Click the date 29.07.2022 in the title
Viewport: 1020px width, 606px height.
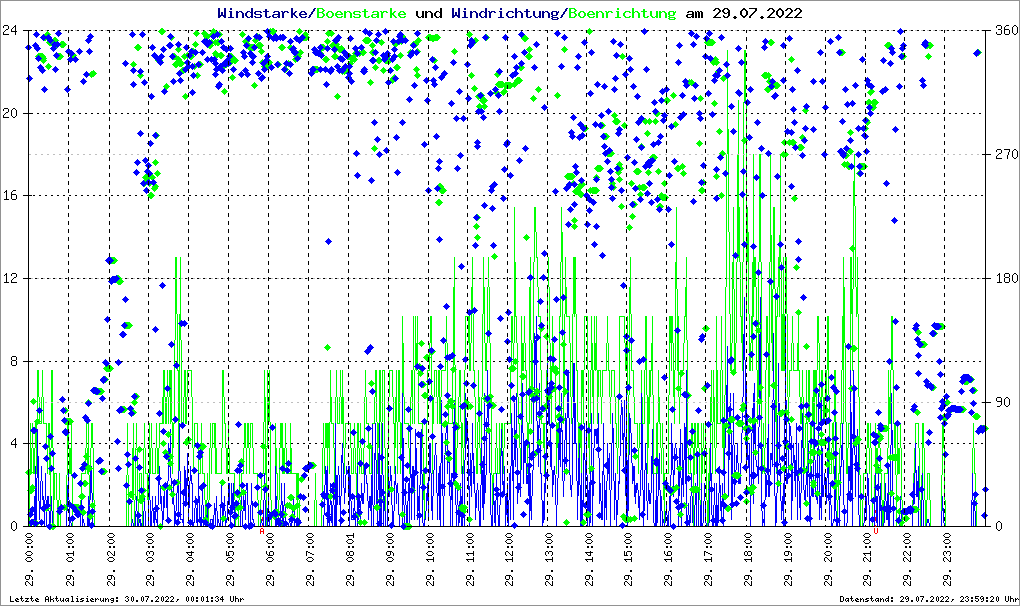[x=756, y=13]
